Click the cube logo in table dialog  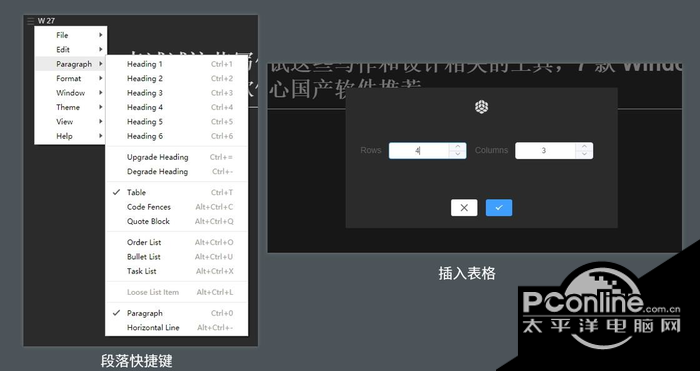click(x=481, y=107)
